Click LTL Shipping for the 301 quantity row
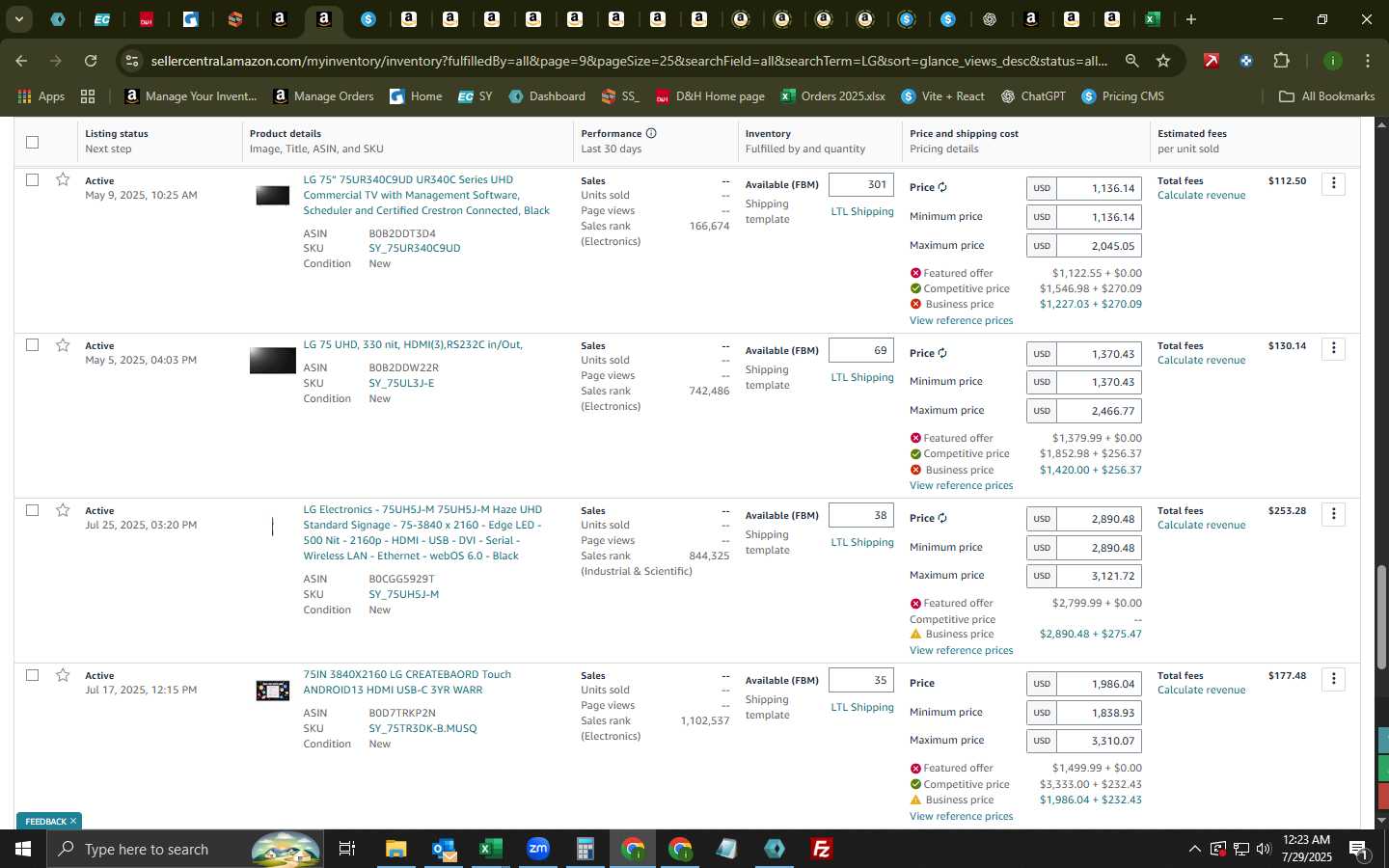1389x868 pixels. [862, 211]
